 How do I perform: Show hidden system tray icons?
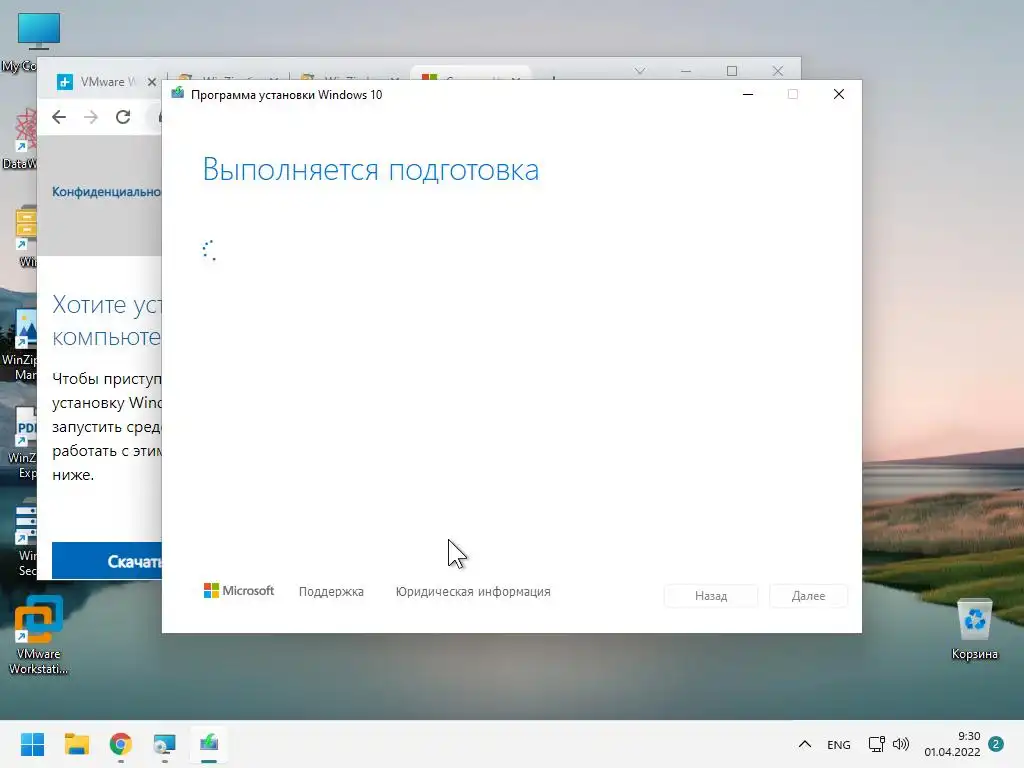(x=805, y=744)
